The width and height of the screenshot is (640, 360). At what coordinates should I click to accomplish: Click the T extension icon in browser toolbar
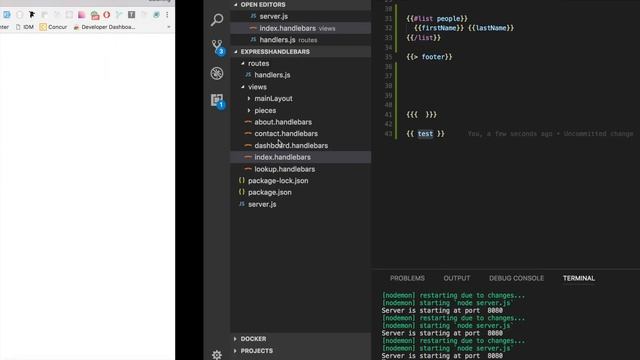131,15
